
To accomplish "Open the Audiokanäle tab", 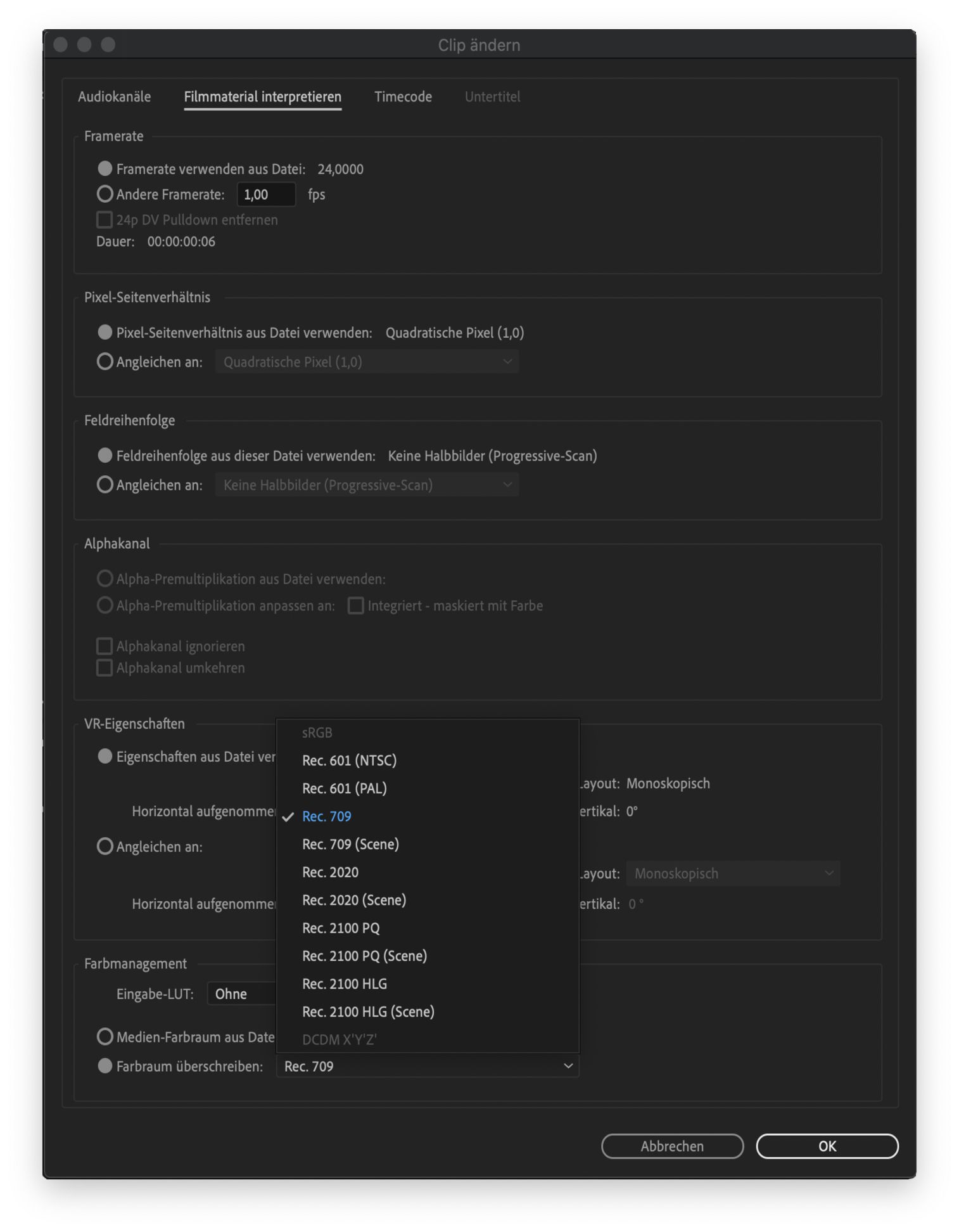I will [x=114, y=96].
